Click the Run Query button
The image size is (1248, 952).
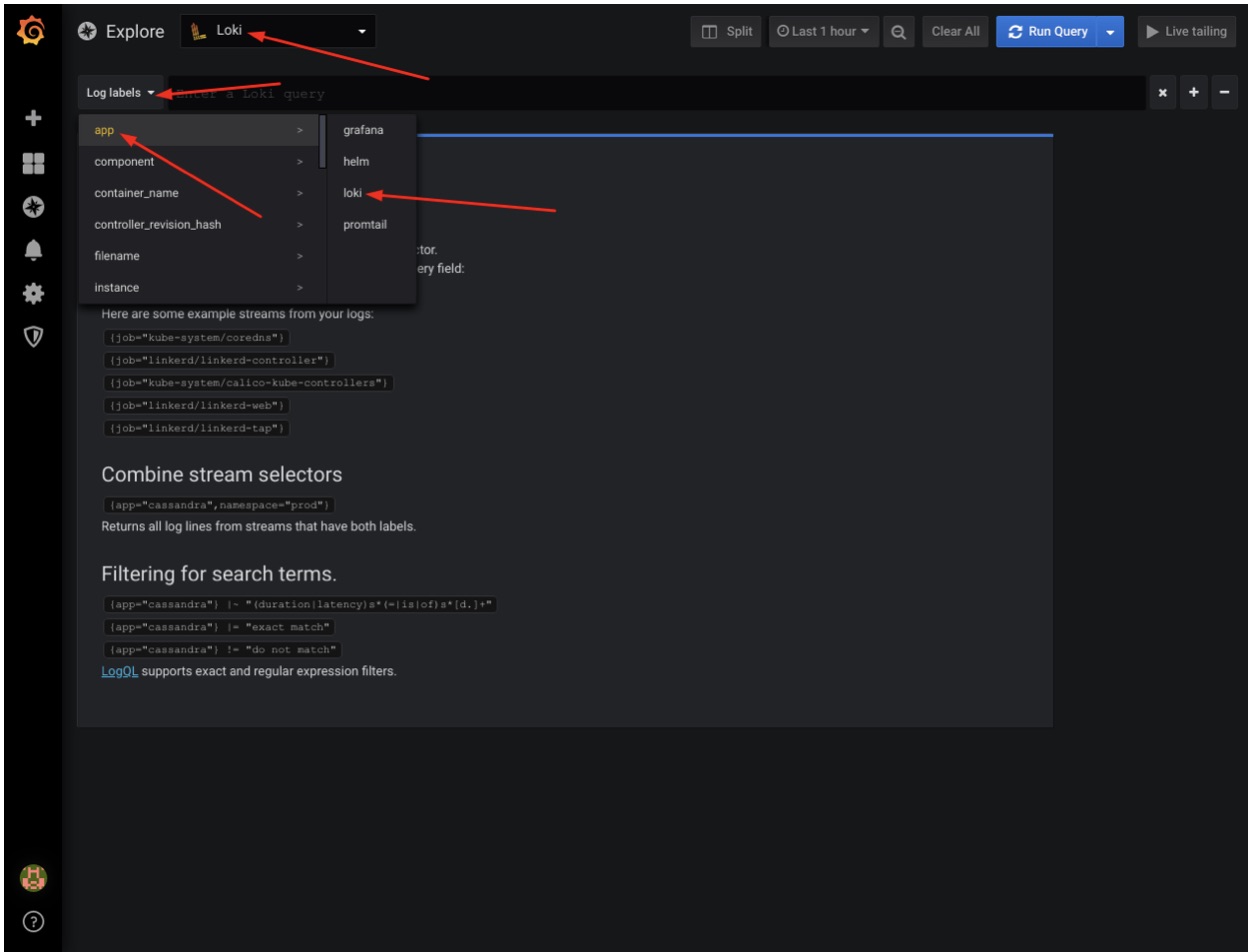(x=1047, y=31)
